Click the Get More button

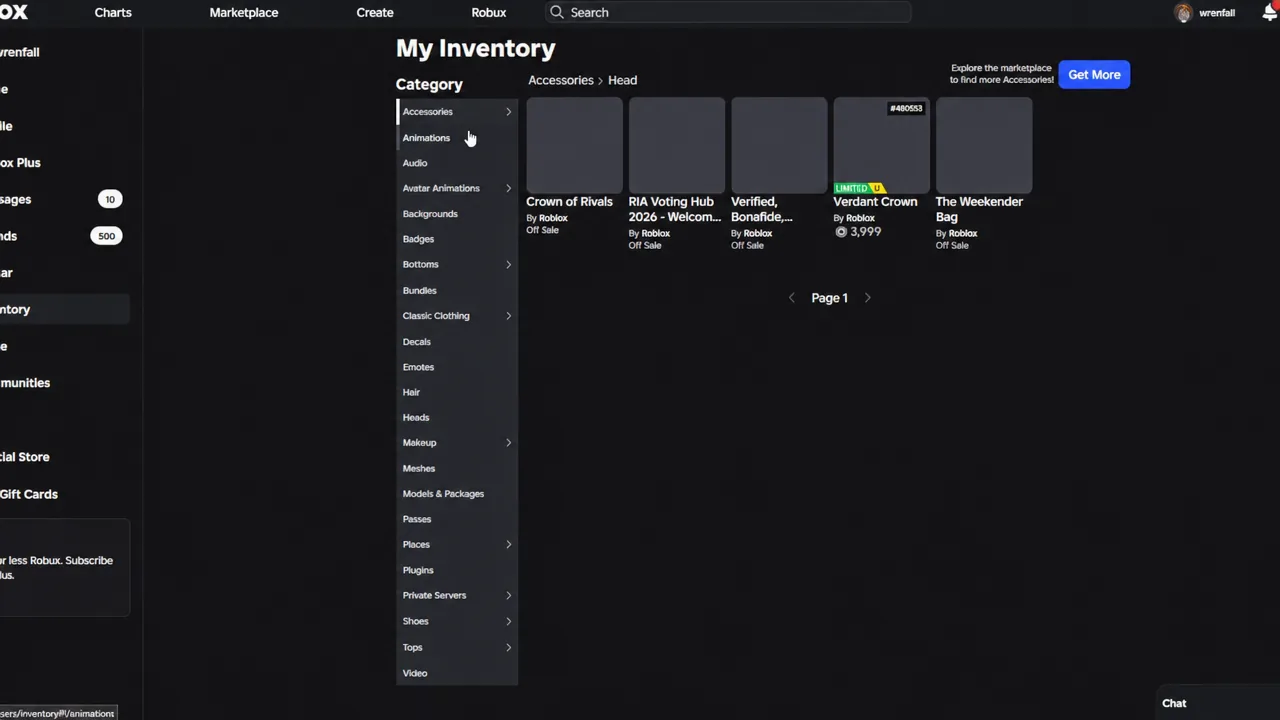[x=1094, y=75]
